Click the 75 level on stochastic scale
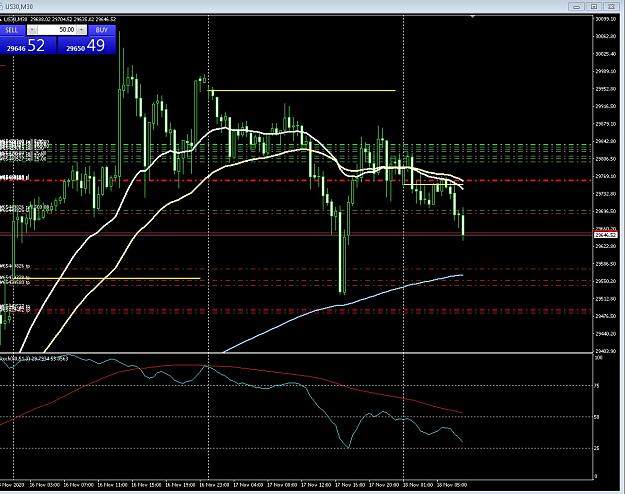Viewport: 625px width, 494px height. pos(597,386)
